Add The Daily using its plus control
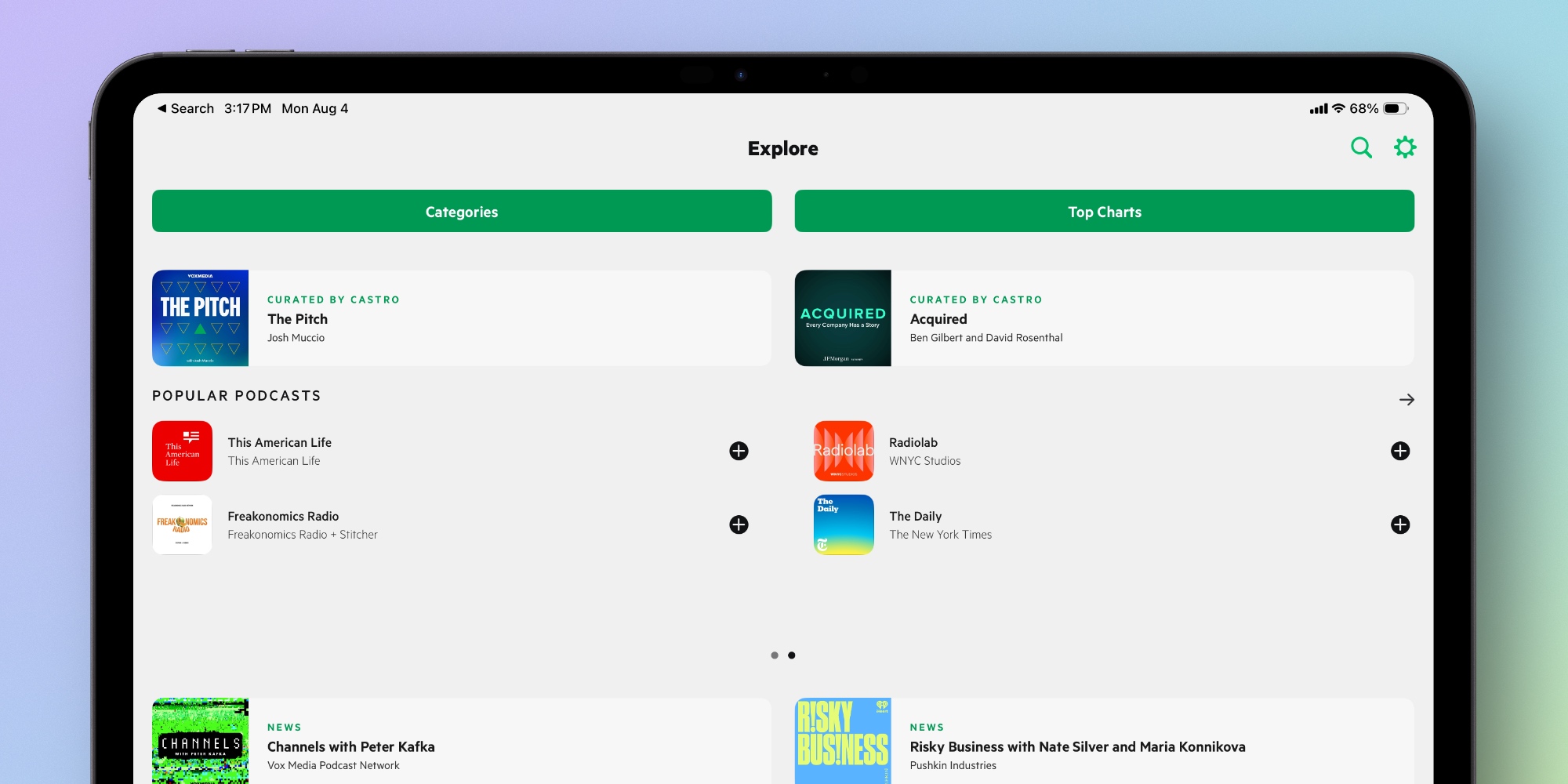Image resolution: width=1568 pixels, height=784 pixels. [1400, 524]
